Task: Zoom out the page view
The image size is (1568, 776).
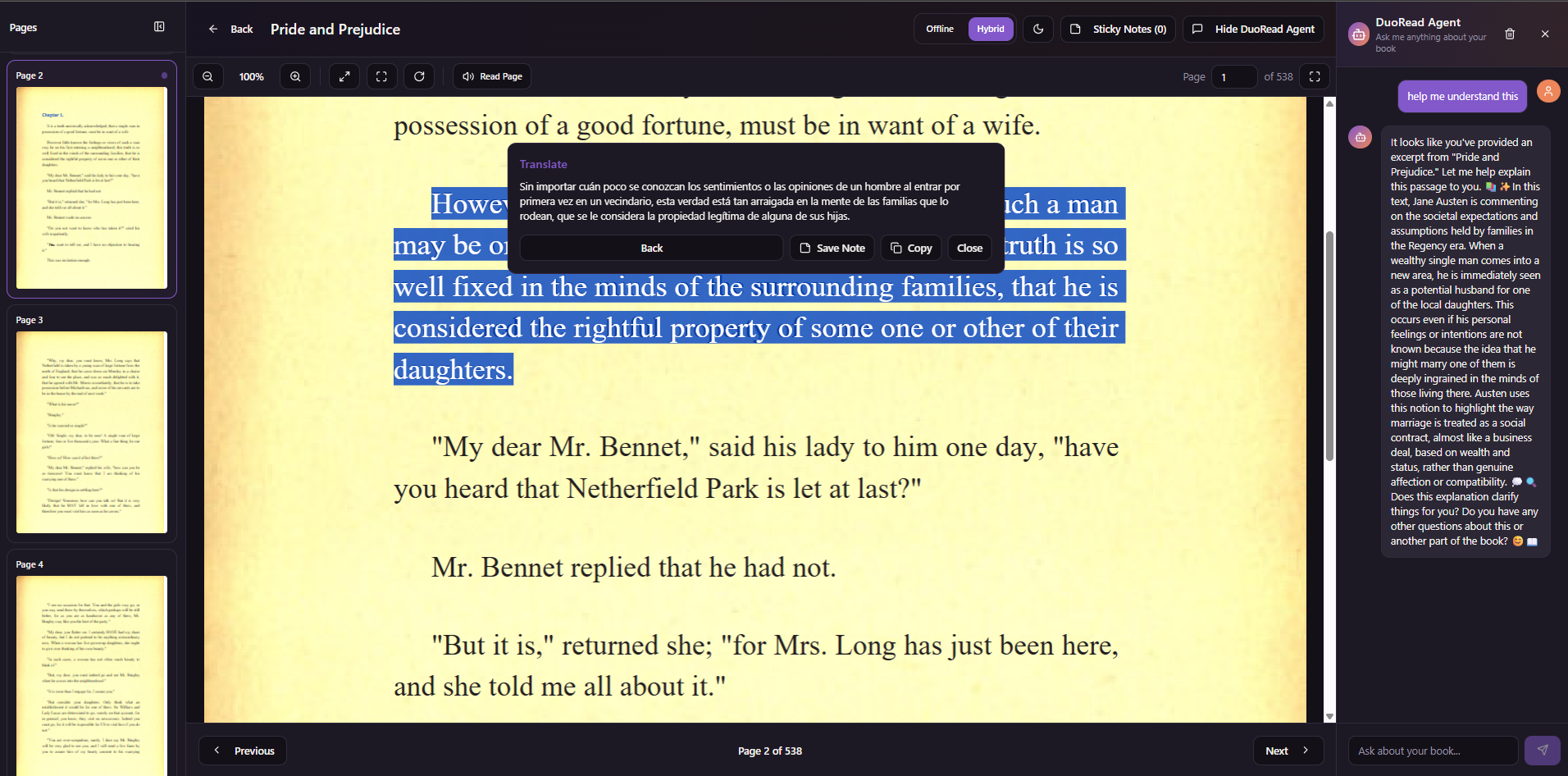Action: (208, 76)
